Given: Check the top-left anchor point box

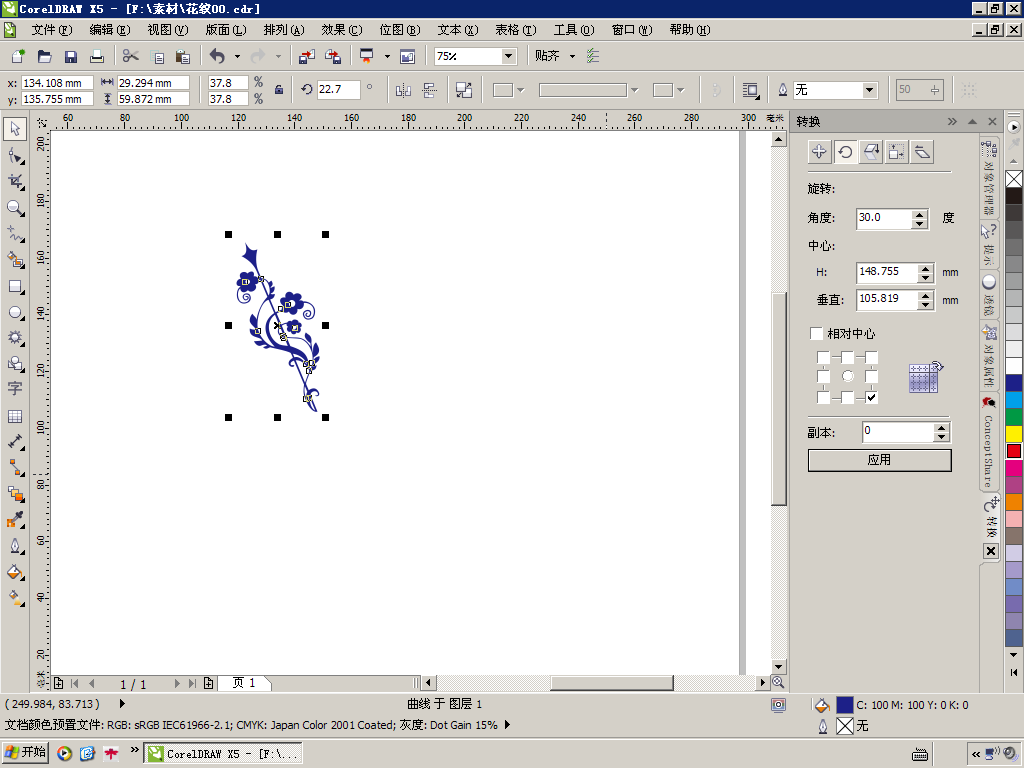Looking at the screenshot, I should [823, 357].
